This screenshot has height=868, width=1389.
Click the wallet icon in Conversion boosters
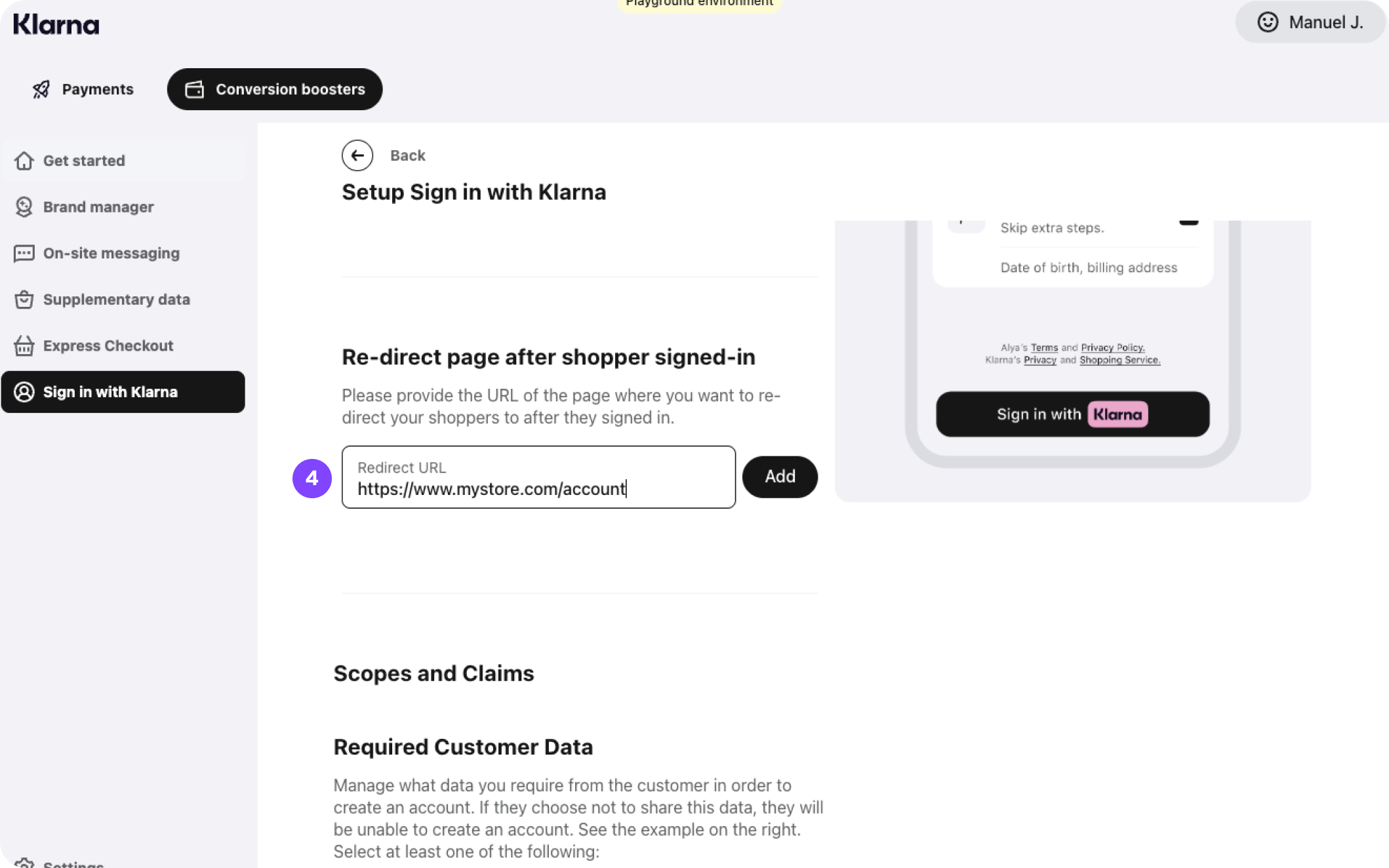click(195, 89)
